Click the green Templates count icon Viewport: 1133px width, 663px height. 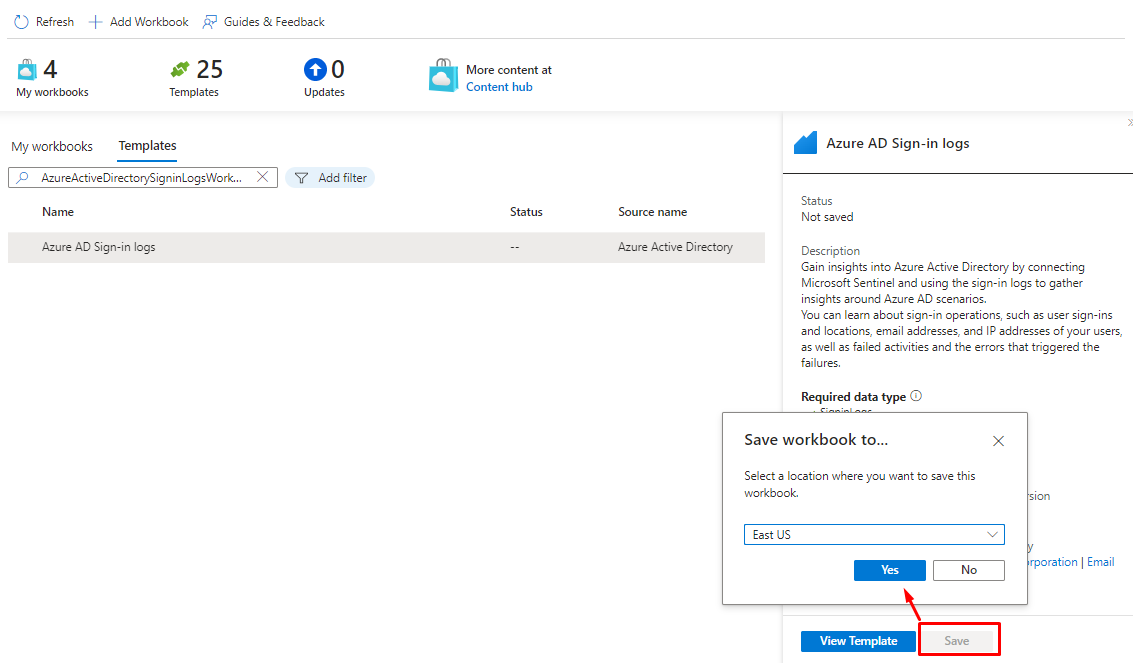180,70
